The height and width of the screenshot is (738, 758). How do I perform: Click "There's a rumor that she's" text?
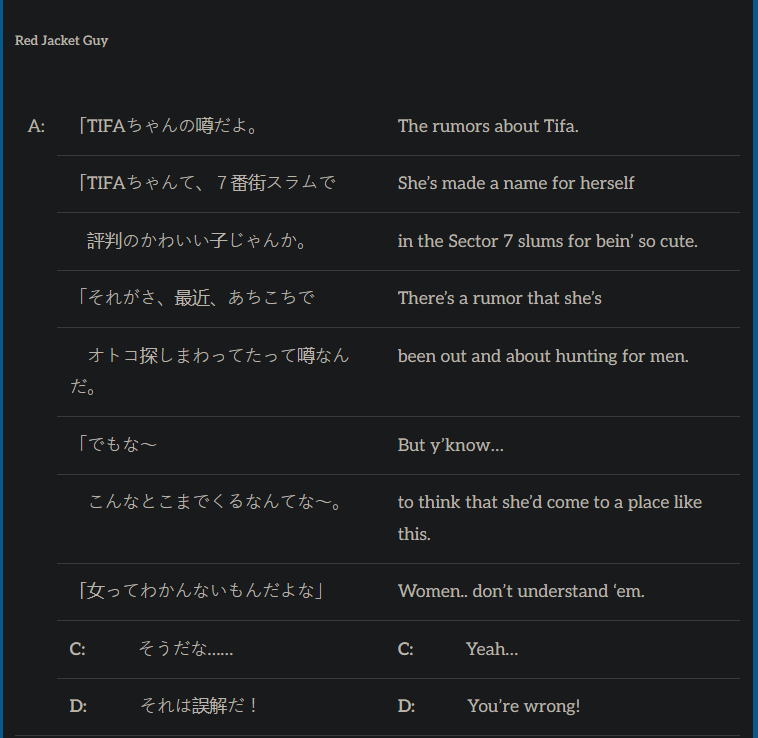tap(499, 298)
